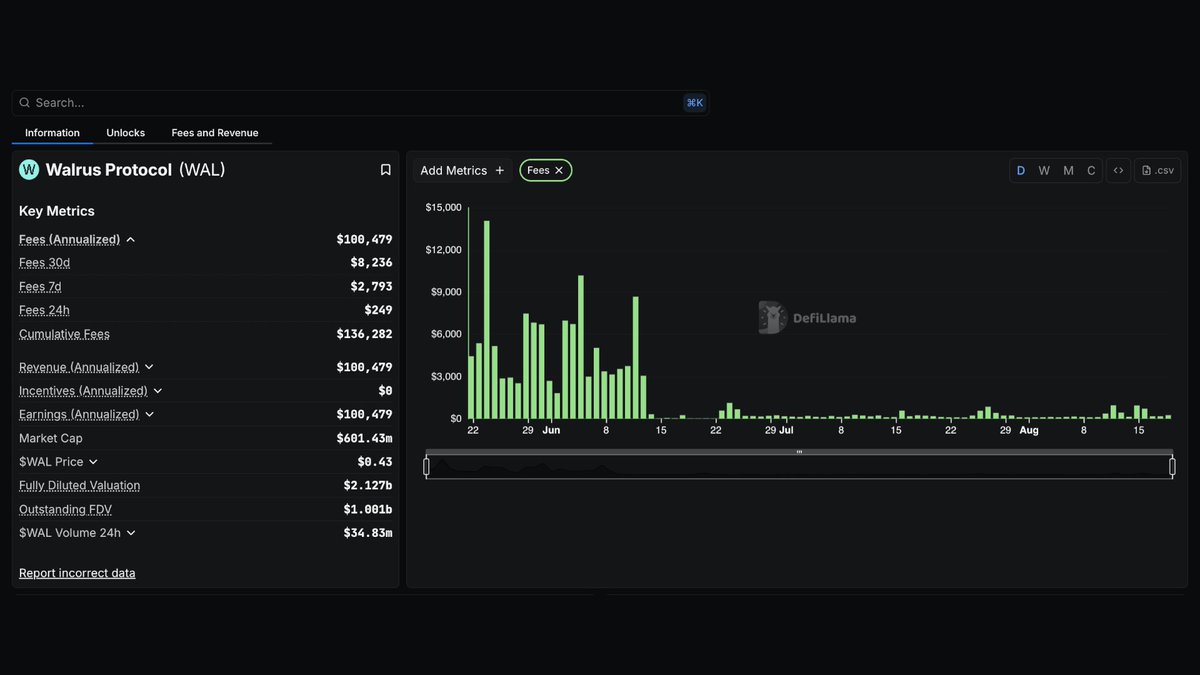Click the right handle of the range slider

click(x=1172, y=466)
